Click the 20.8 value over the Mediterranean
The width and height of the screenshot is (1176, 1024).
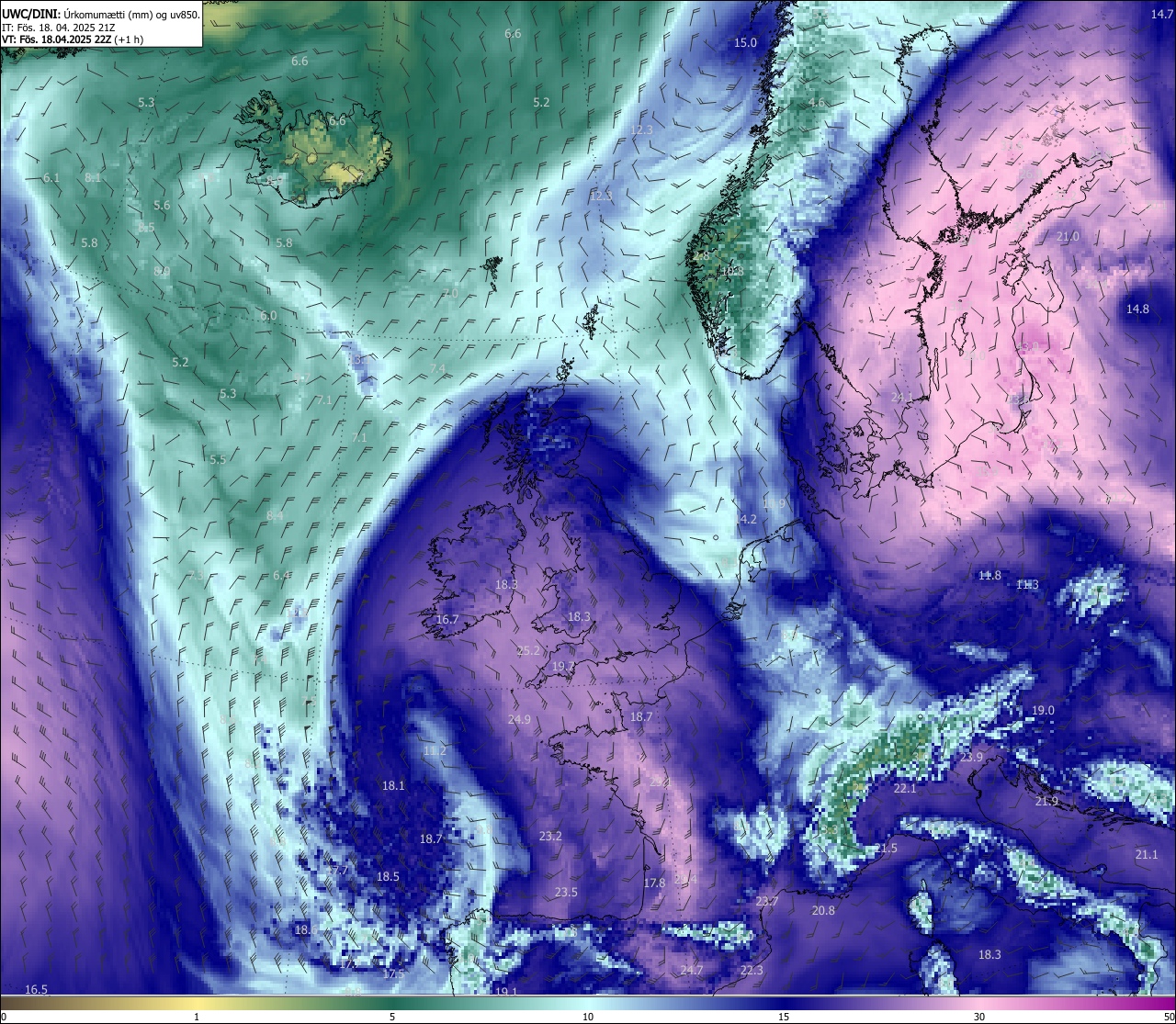tap(823, 911)
